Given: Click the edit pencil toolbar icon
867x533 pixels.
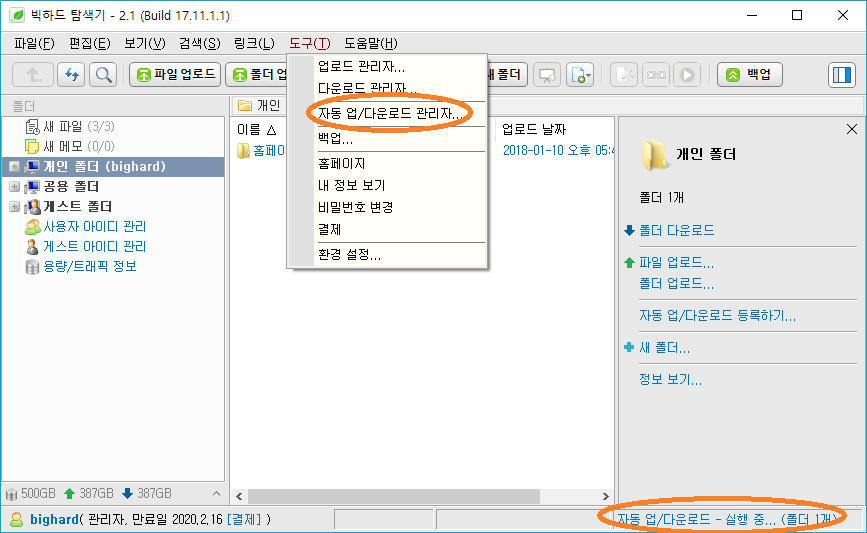Looking at the screenshot, I should tap(624, 75).
